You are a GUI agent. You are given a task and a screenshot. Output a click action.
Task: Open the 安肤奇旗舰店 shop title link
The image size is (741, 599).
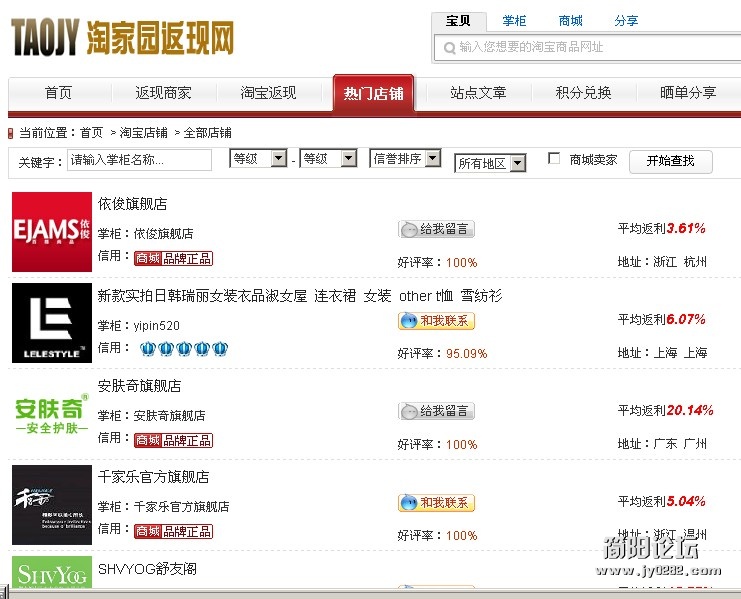pyautogui.click(x=139, y=386)
